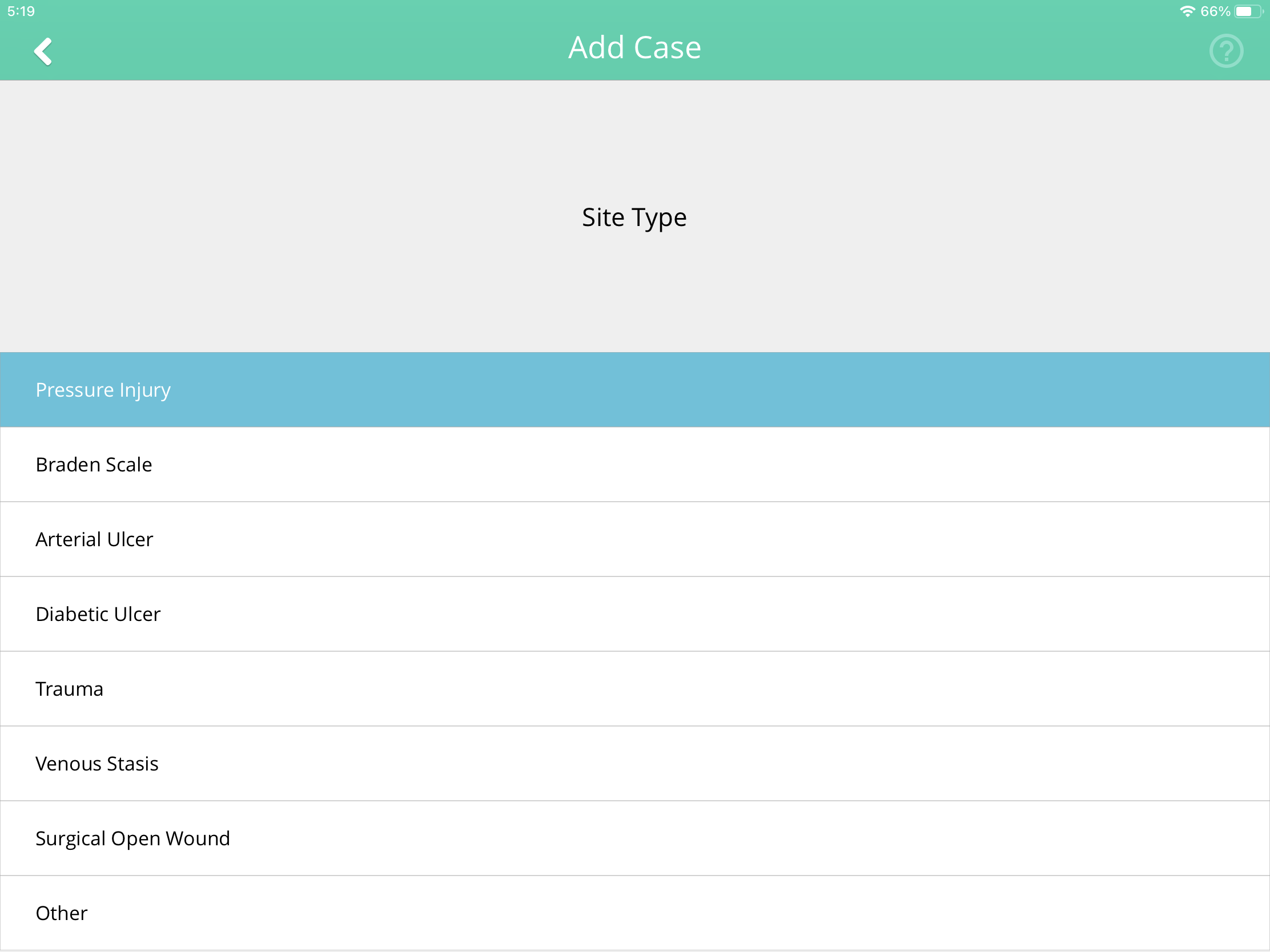This screenshot has width=1270, height=952.
Task: Tap the 5:19 clock in status bar
Action: (x=21, y=11)
